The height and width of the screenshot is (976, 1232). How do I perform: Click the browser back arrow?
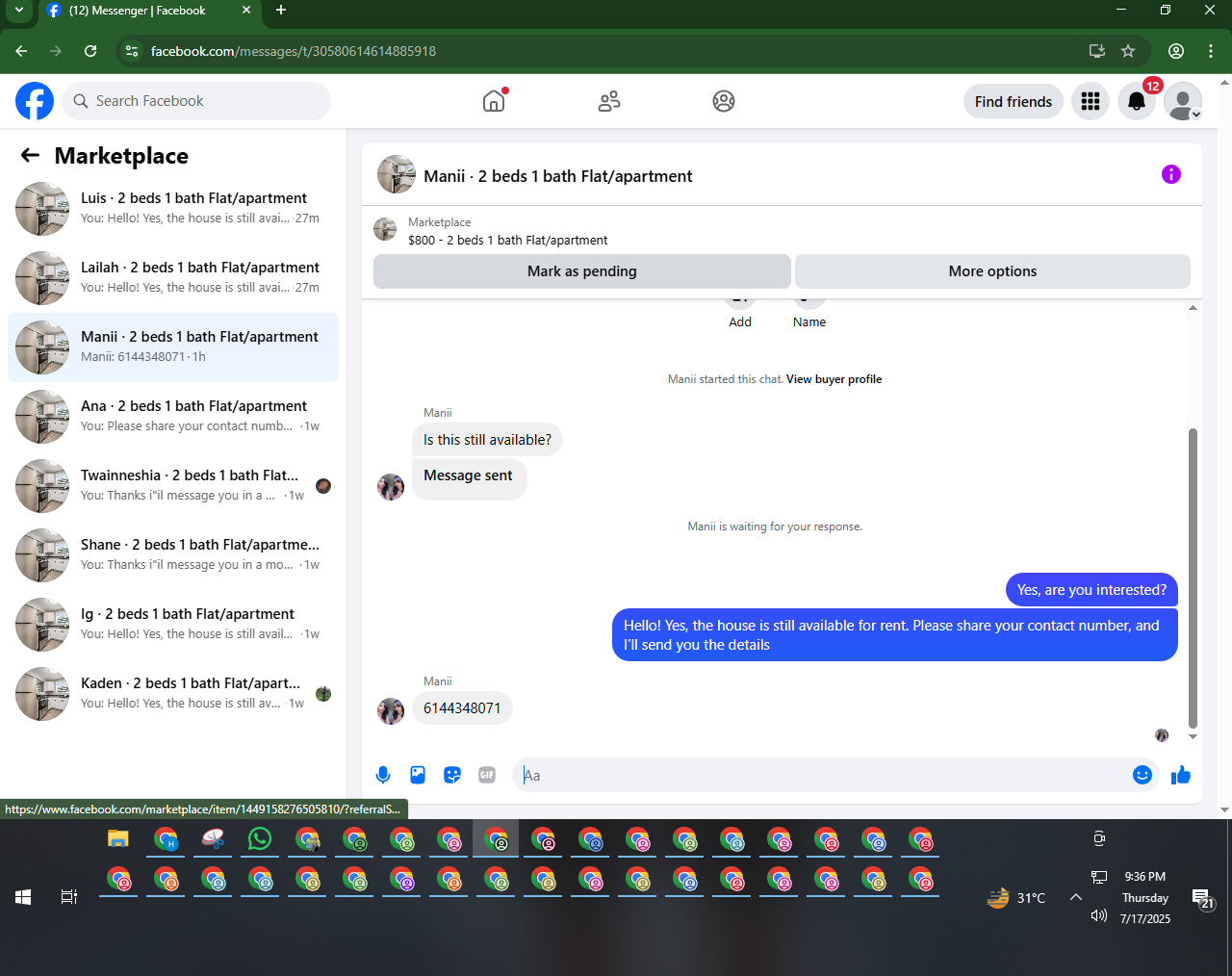pos(21,51)
